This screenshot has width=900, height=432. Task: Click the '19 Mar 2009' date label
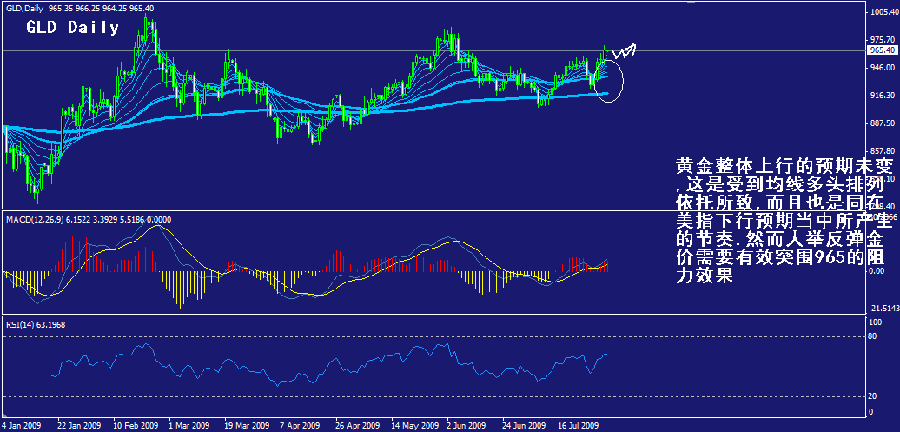(x=246, y=426)
